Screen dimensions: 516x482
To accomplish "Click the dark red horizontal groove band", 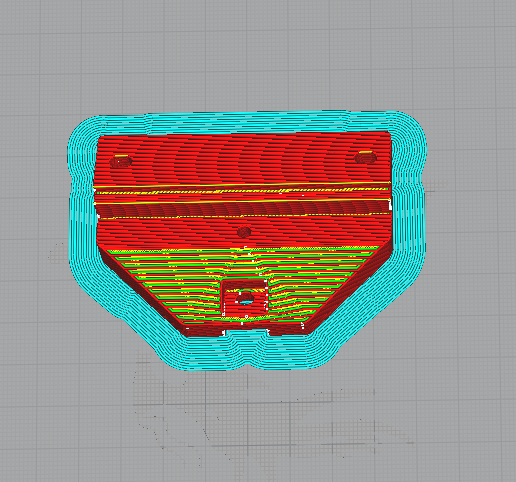I will click(243, 210).
